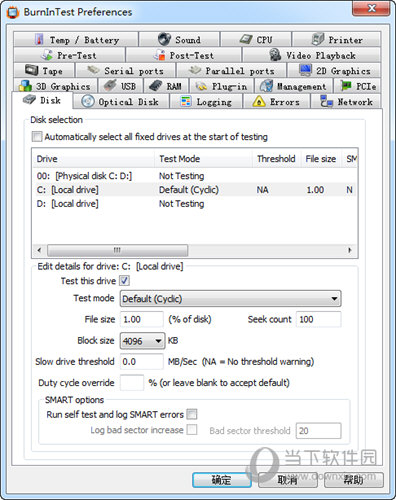The height and width of the screenshot is (500, 396).
Task: Click the Video Playback tab icon
Action: point(275,55)
